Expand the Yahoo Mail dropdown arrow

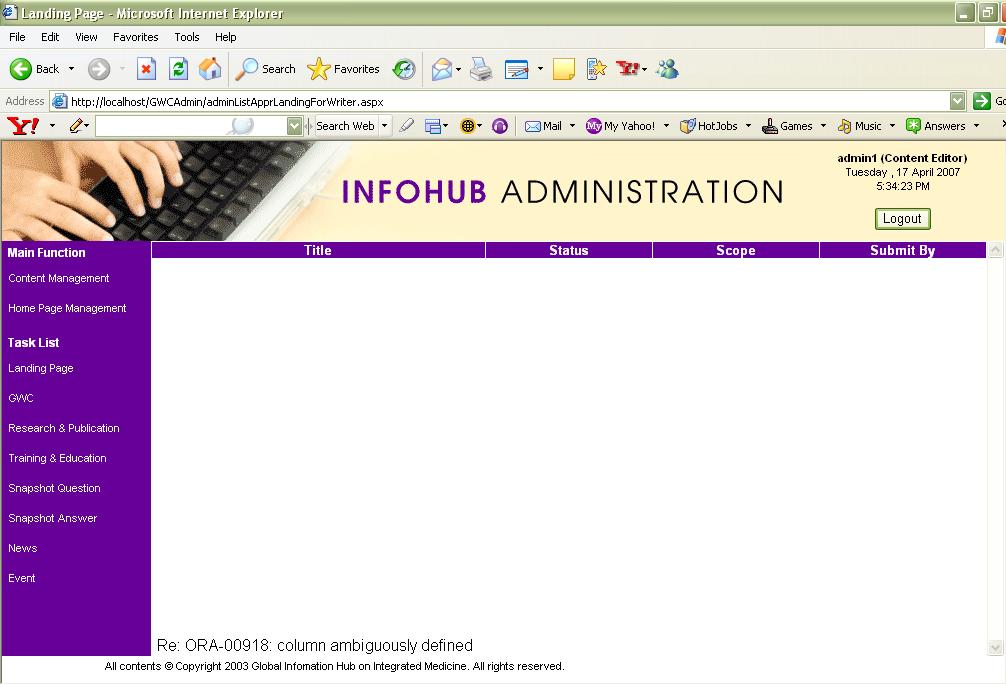pyautogui.click(x=572, y=126)
